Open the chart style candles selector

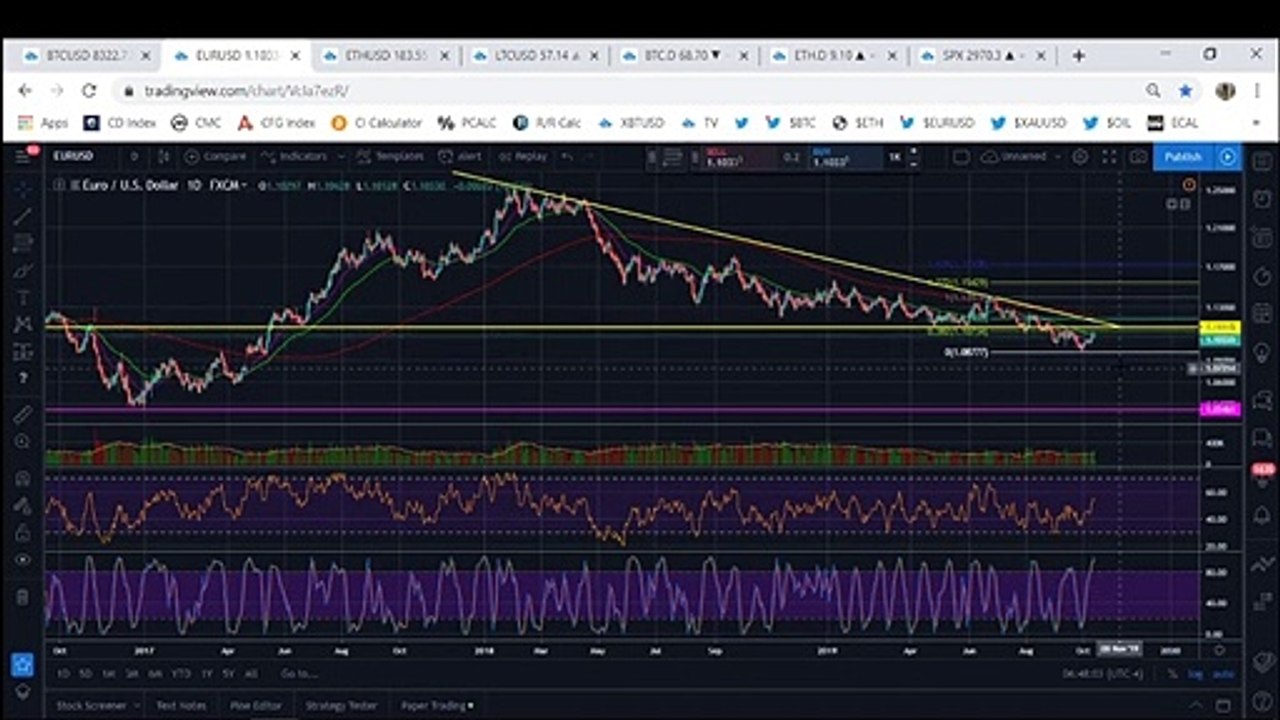pyautogui.click(x=164, y=157)
